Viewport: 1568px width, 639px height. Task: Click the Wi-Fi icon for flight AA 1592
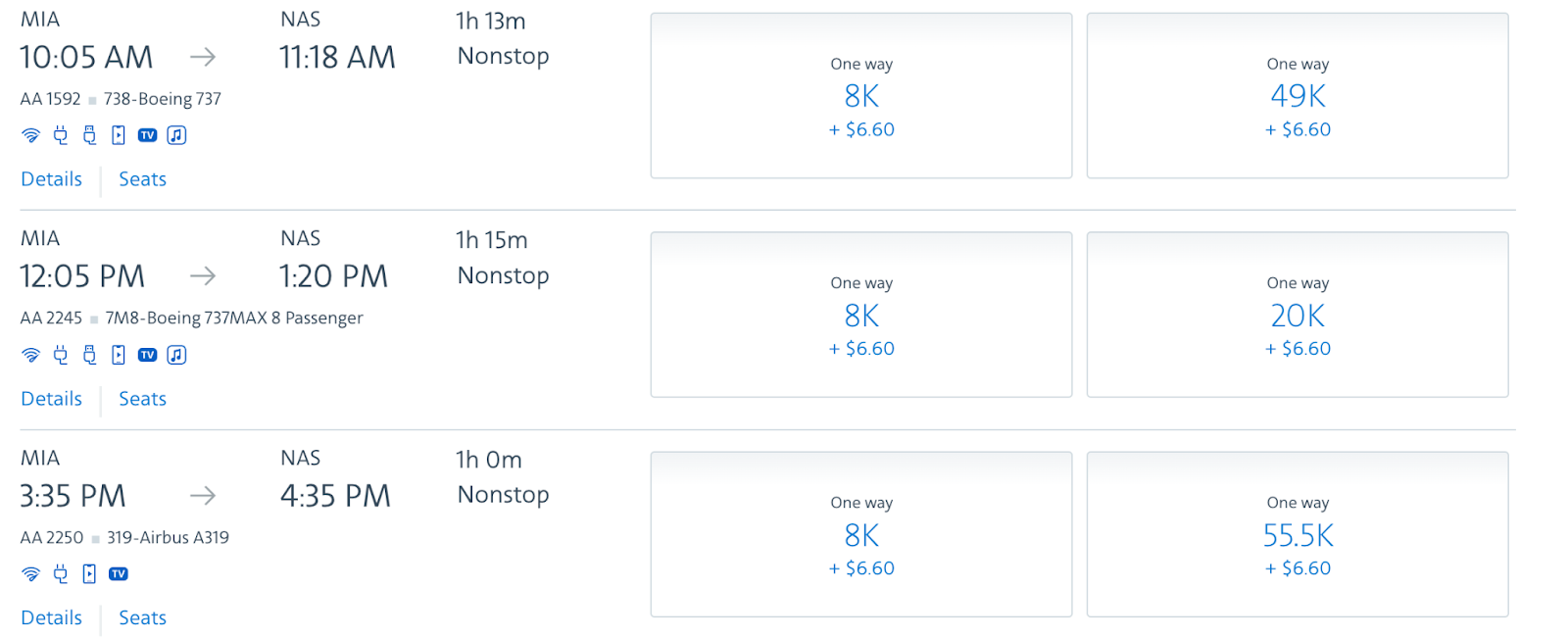click(x=31, y=135)
